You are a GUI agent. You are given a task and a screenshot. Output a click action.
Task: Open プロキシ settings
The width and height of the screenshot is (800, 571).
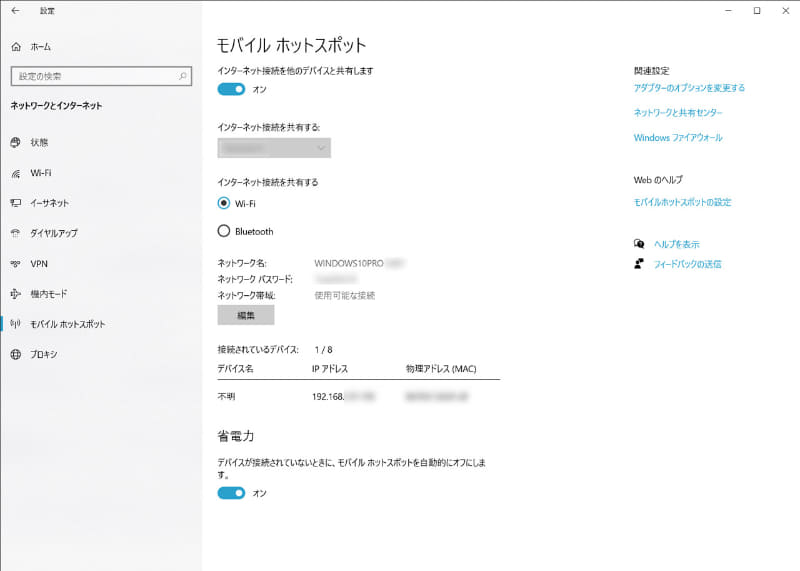pyautogui.click(x=44, y=354)
